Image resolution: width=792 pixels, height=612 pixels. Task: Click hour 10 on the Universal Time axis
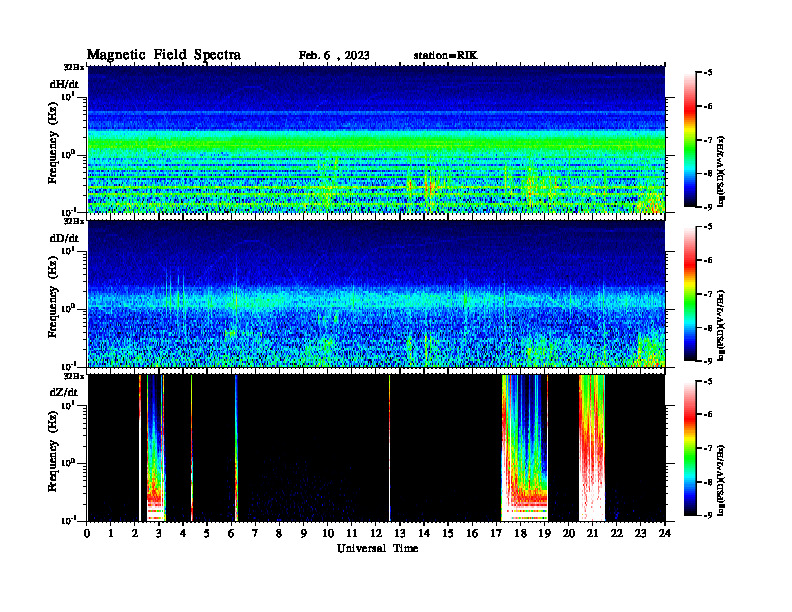pyautogui.click(x=328, y=533)
